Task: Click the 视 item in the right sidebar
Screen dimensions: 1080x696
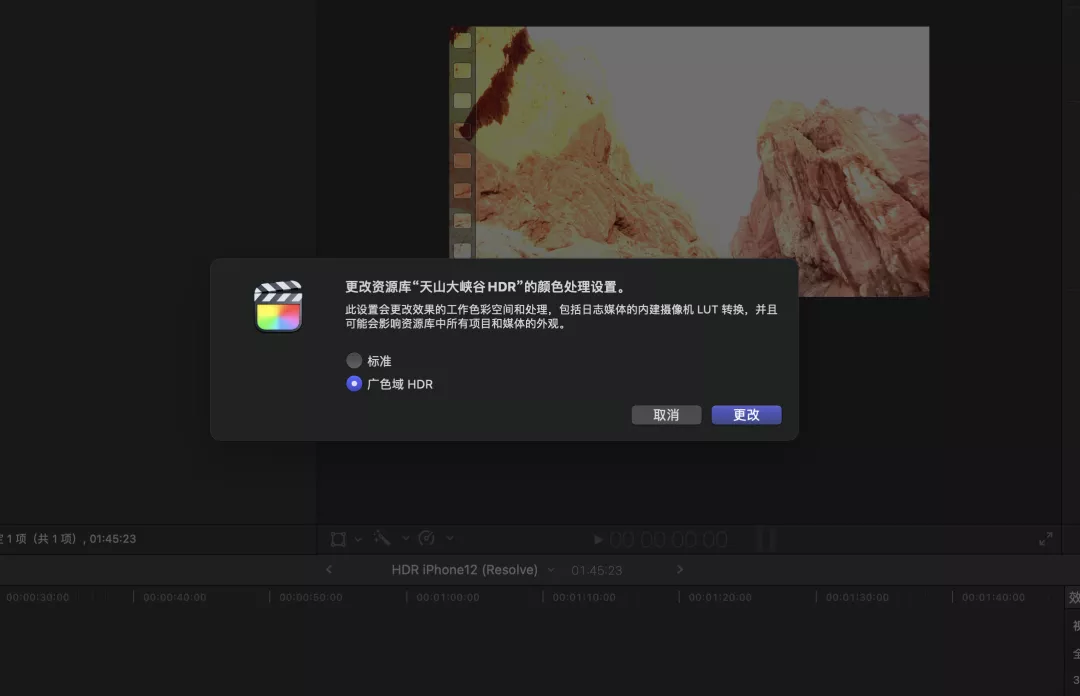Action: pos(1072,622)
